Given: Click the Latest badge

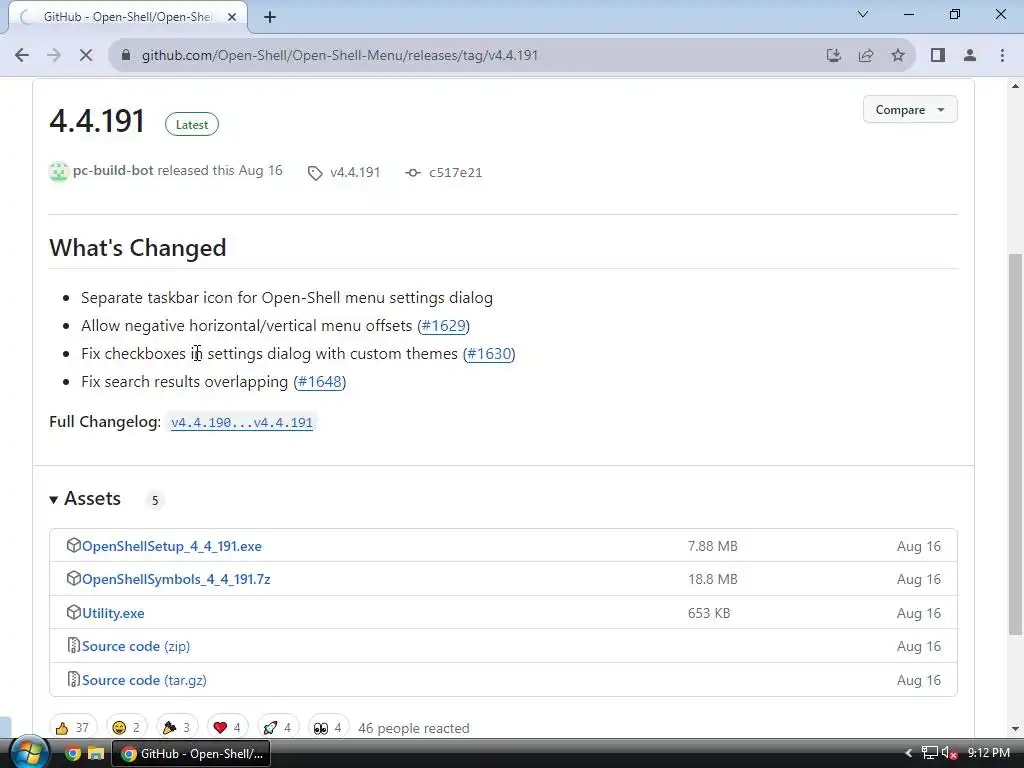Looking at the screenshot, I should pos(192,125).
